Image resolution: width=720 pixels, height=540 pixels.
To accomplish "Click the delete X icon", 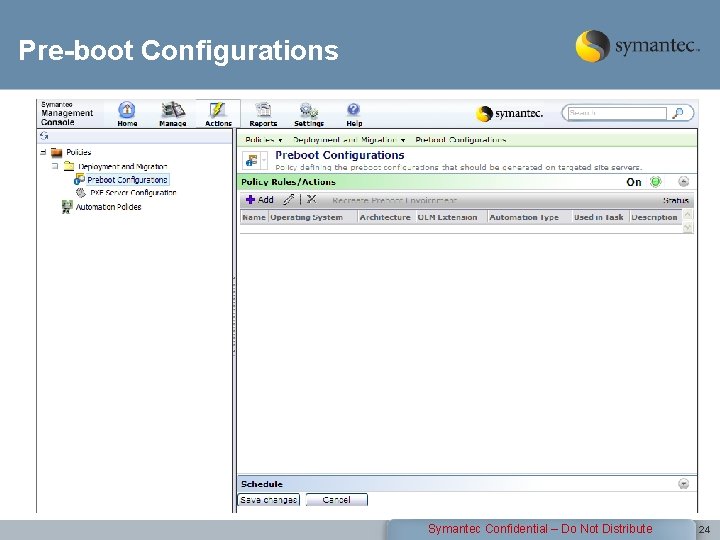I will (x=311, y=199).
